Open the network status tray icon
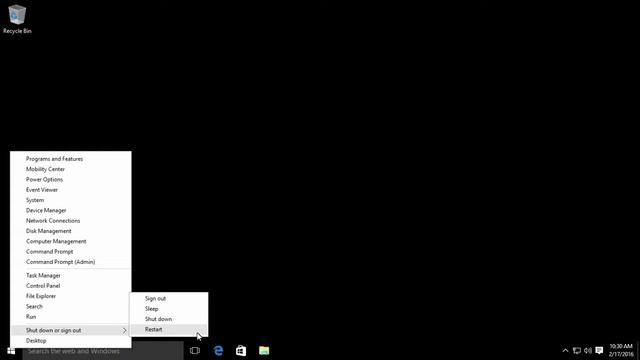Image resolution: width=640 pixels, height=360 pixels. (x=577, y=351)
